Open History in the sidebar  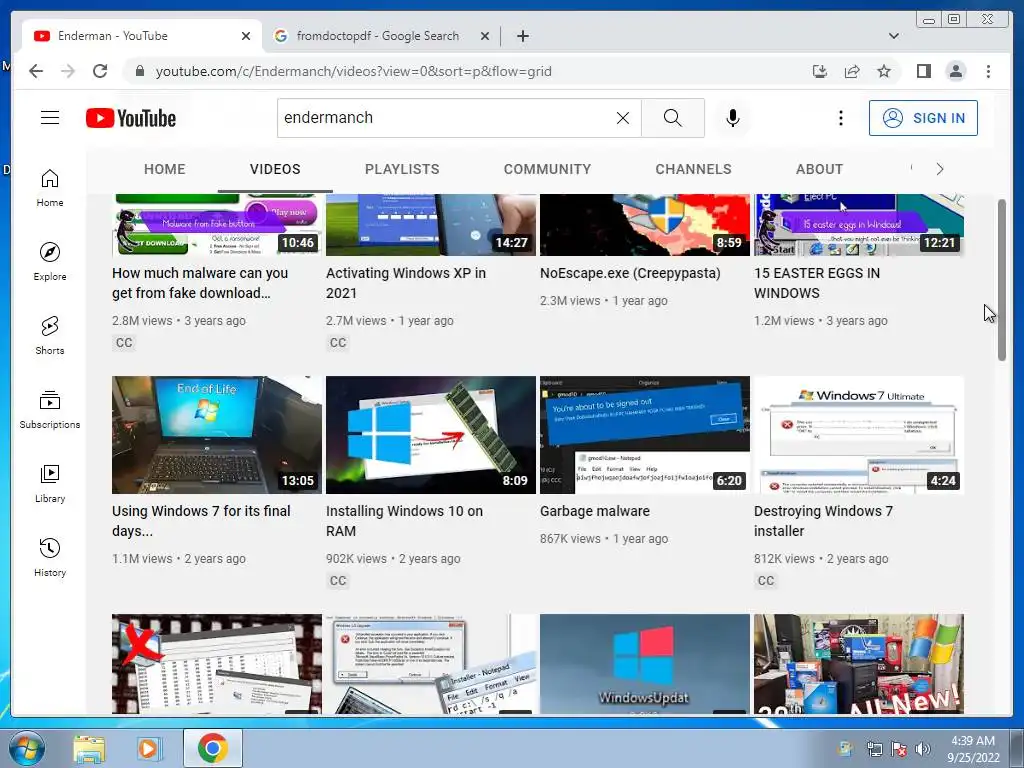click(x=50, y=557)
